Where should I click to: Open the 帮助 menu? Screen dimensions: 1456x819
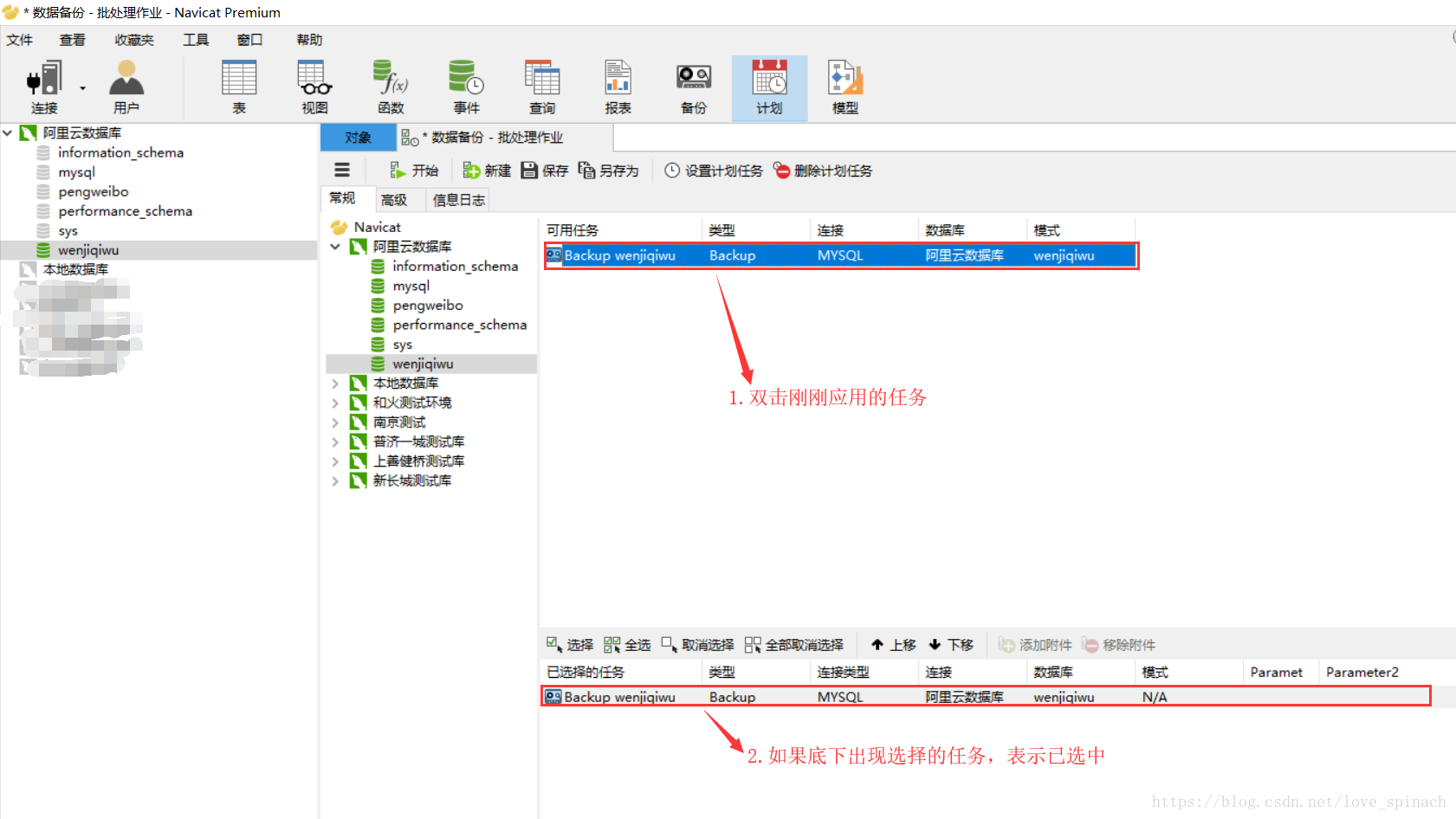click(309, 40)
